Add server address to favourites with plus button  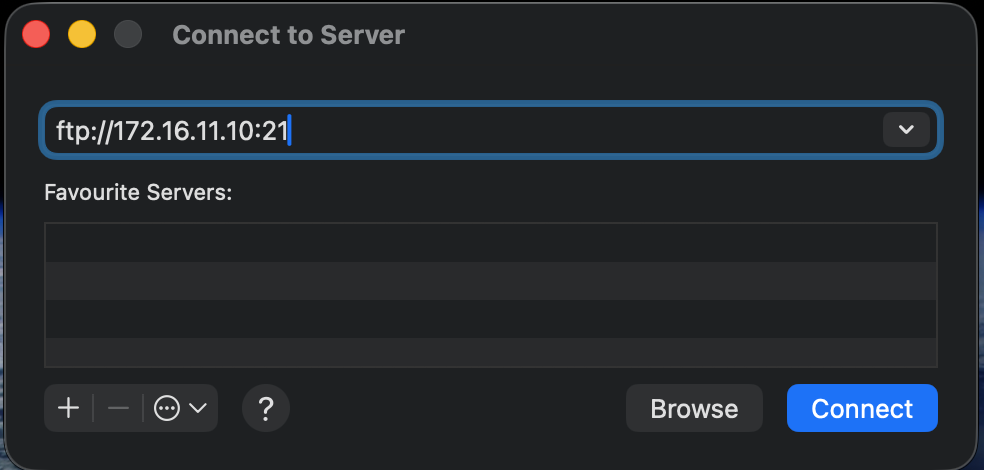point(69,408)
